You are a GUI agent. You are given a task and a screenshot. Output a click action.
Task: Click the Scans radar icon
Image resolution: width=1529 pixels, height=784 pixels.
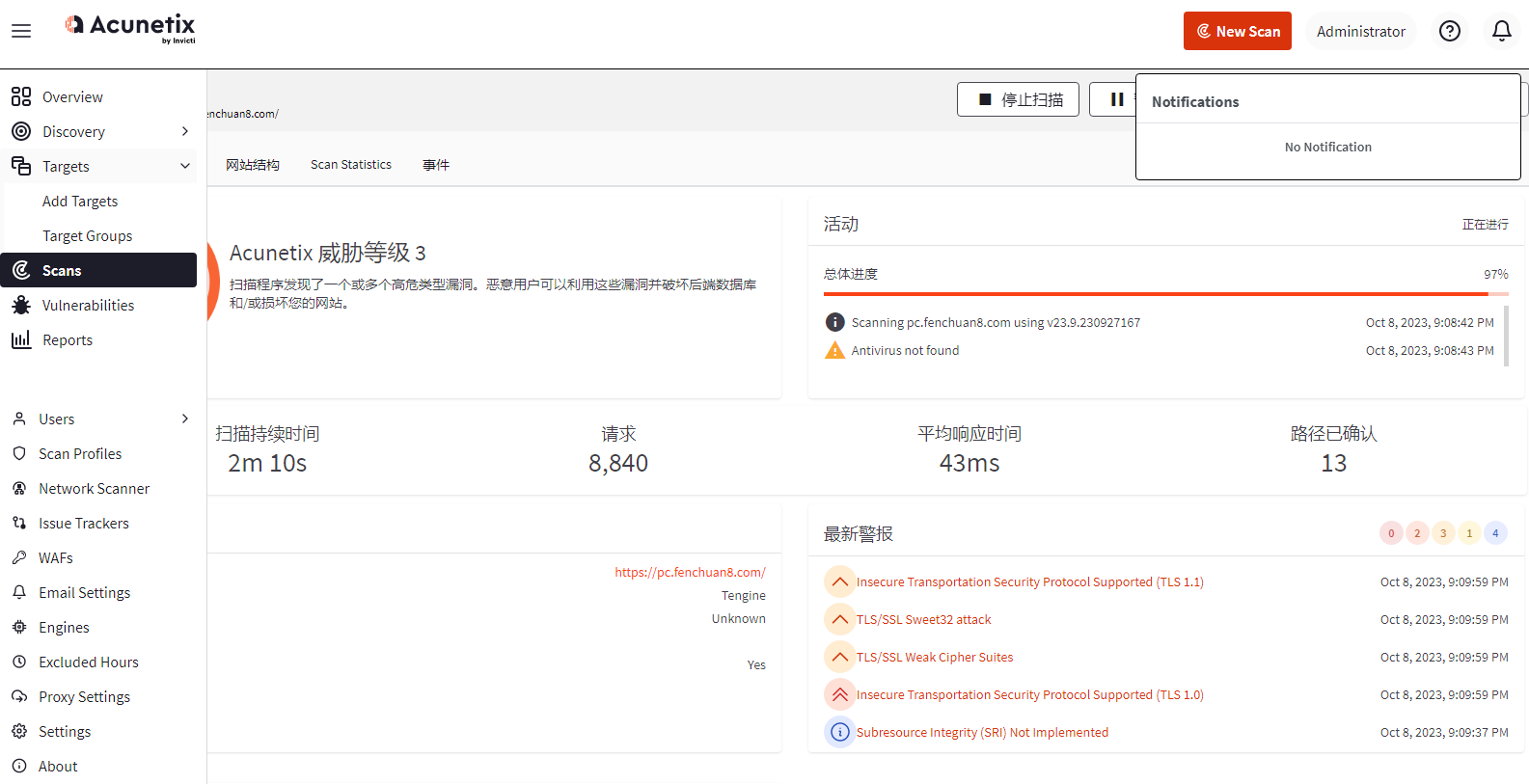(21, 270)
